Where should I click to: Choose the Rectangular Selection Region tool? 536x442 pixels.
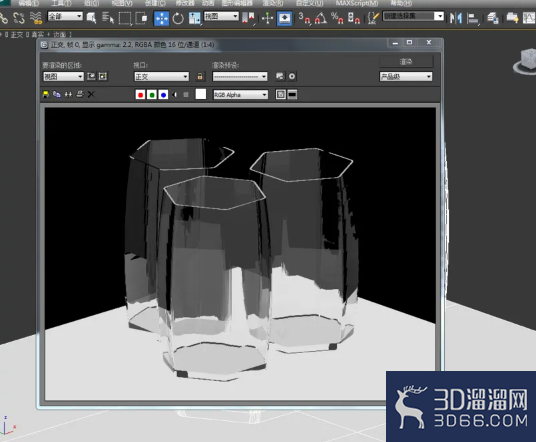(x=125, y=18)
